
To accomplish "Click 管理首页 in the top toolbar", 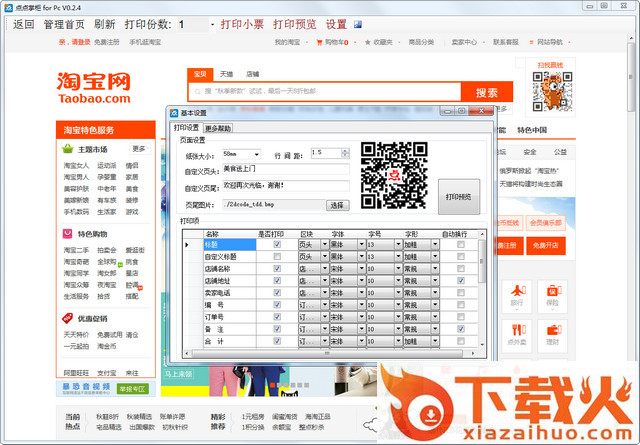I will pos(64,24).
